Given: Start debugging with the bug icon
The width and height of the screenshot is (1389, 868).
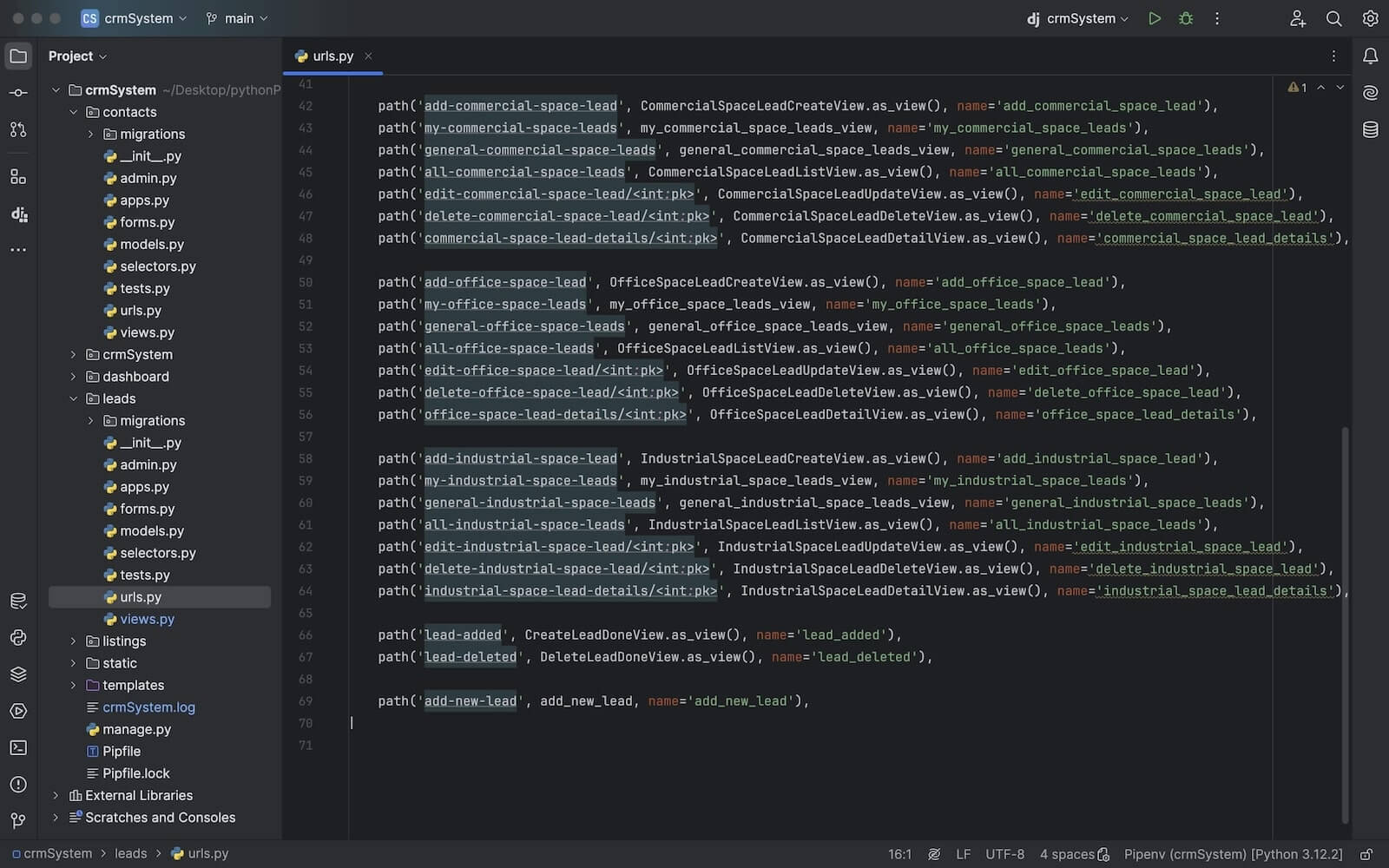Looking at the screenshot, I should [1186, 18].
